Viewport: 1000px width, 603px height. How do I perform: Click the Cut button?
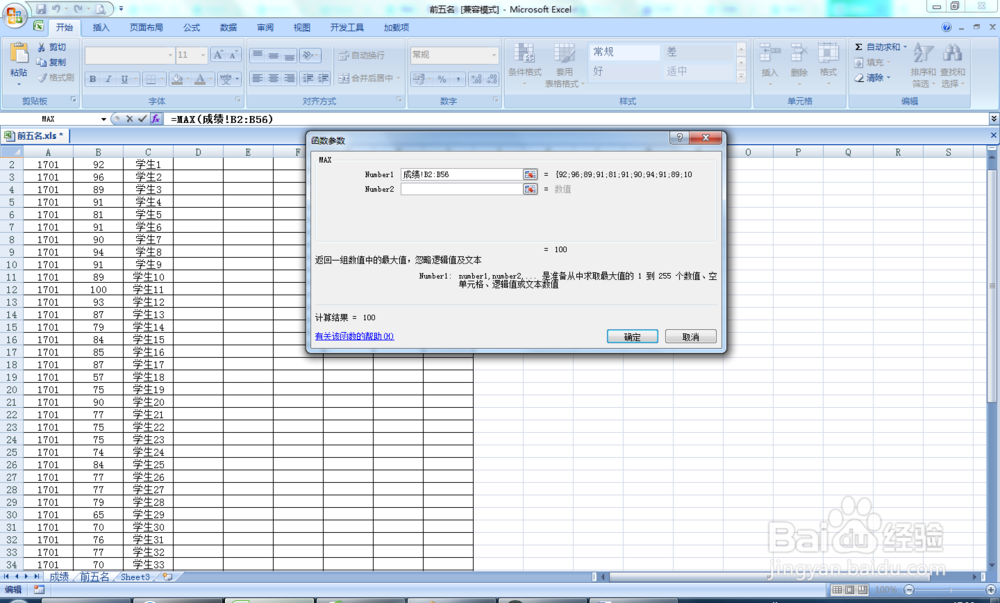coord(52,47)
